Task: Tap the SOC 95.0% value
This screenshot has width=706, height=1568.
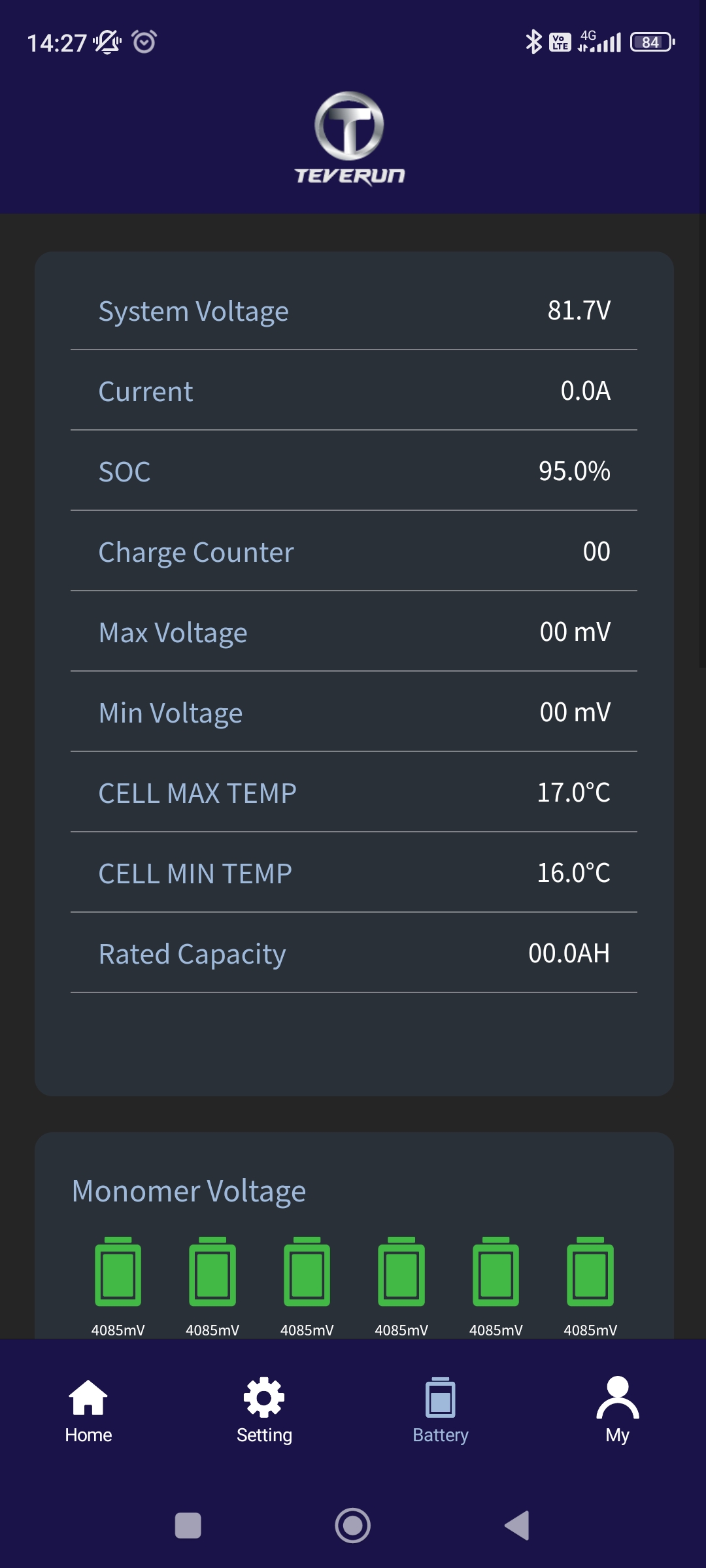Action: point(574,471)
